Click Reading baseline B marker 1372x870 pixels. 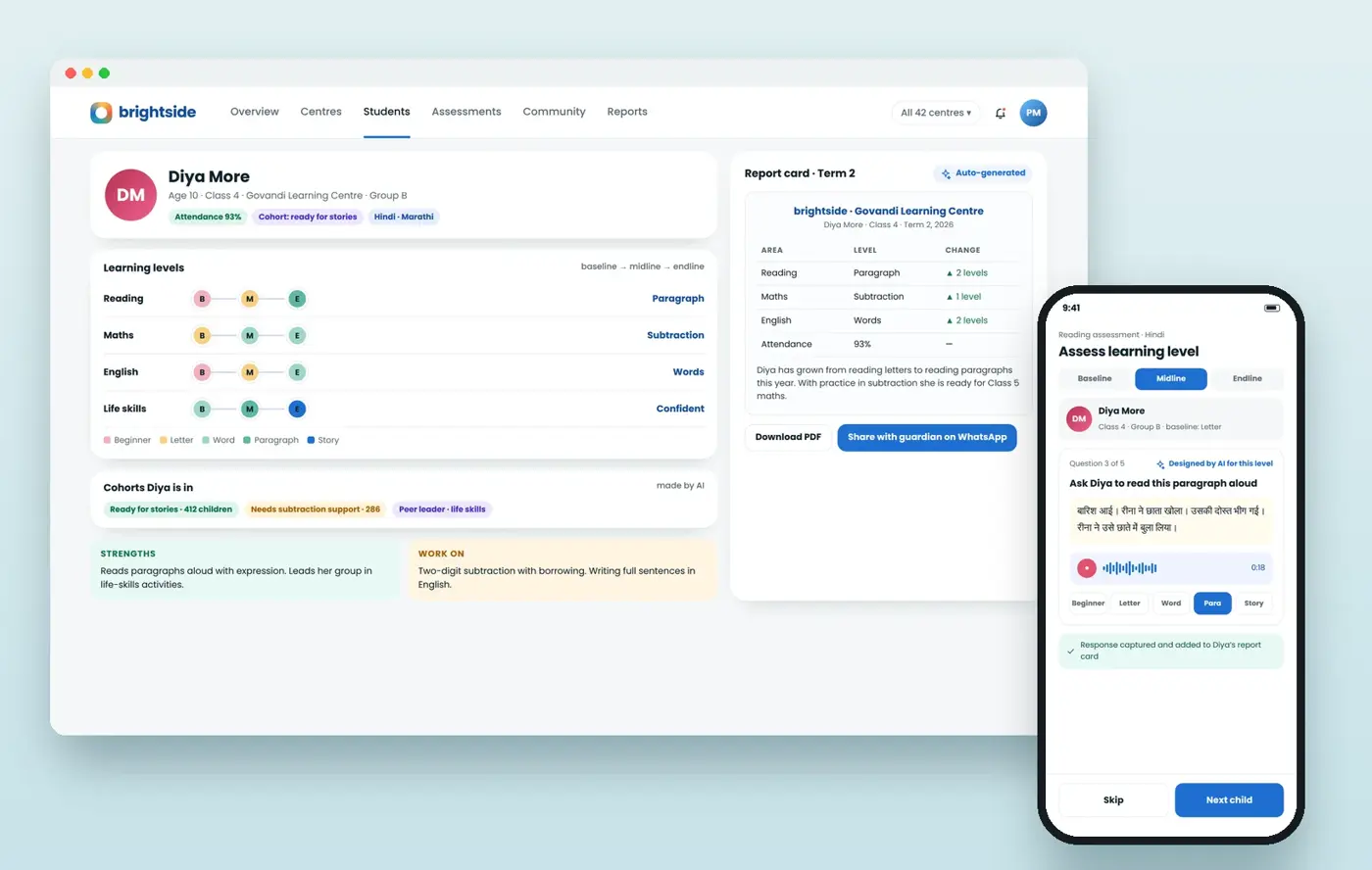coord(202,299)
